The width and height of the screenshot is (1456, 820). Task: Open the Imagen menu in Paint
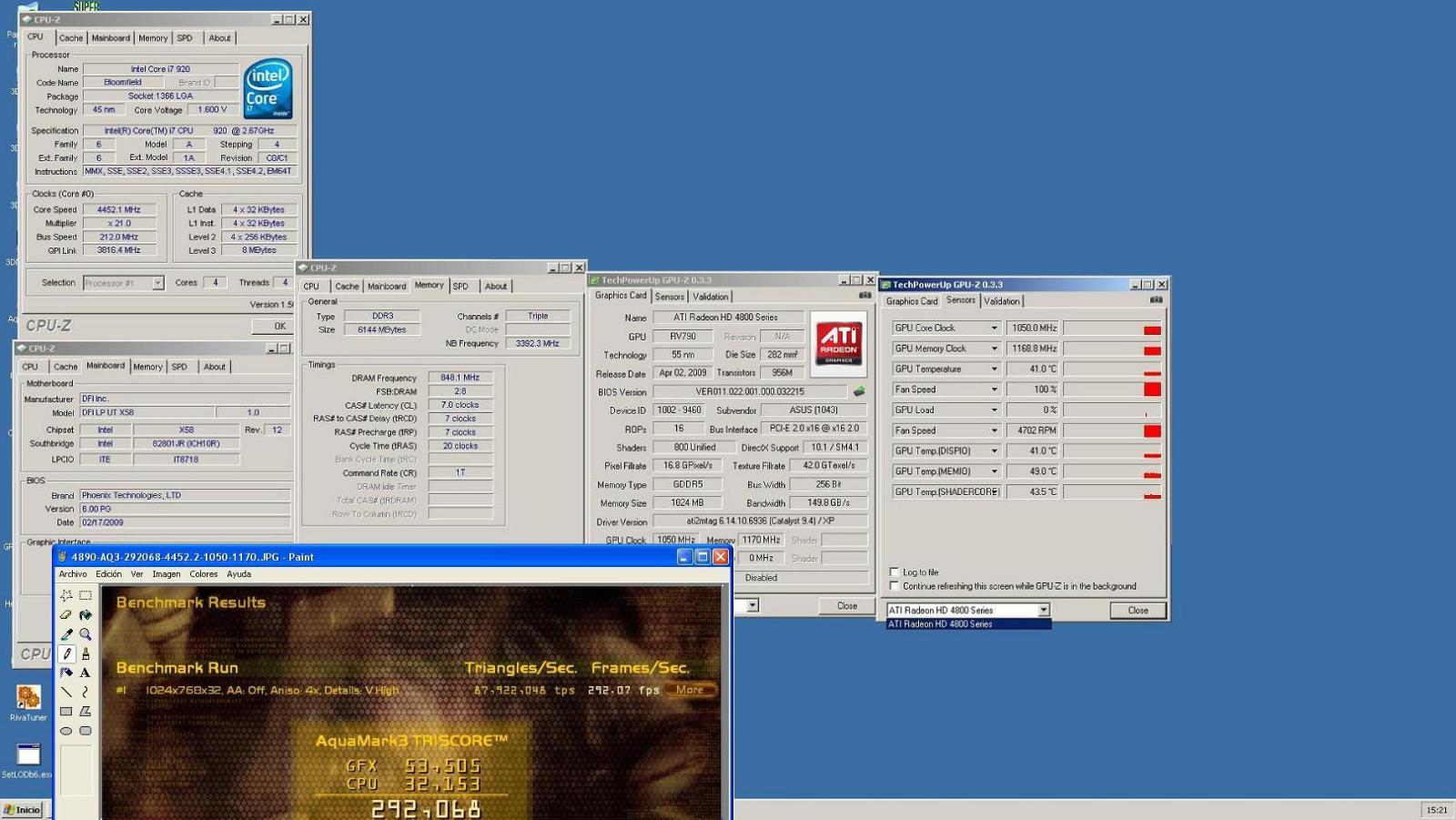(166, 574)
